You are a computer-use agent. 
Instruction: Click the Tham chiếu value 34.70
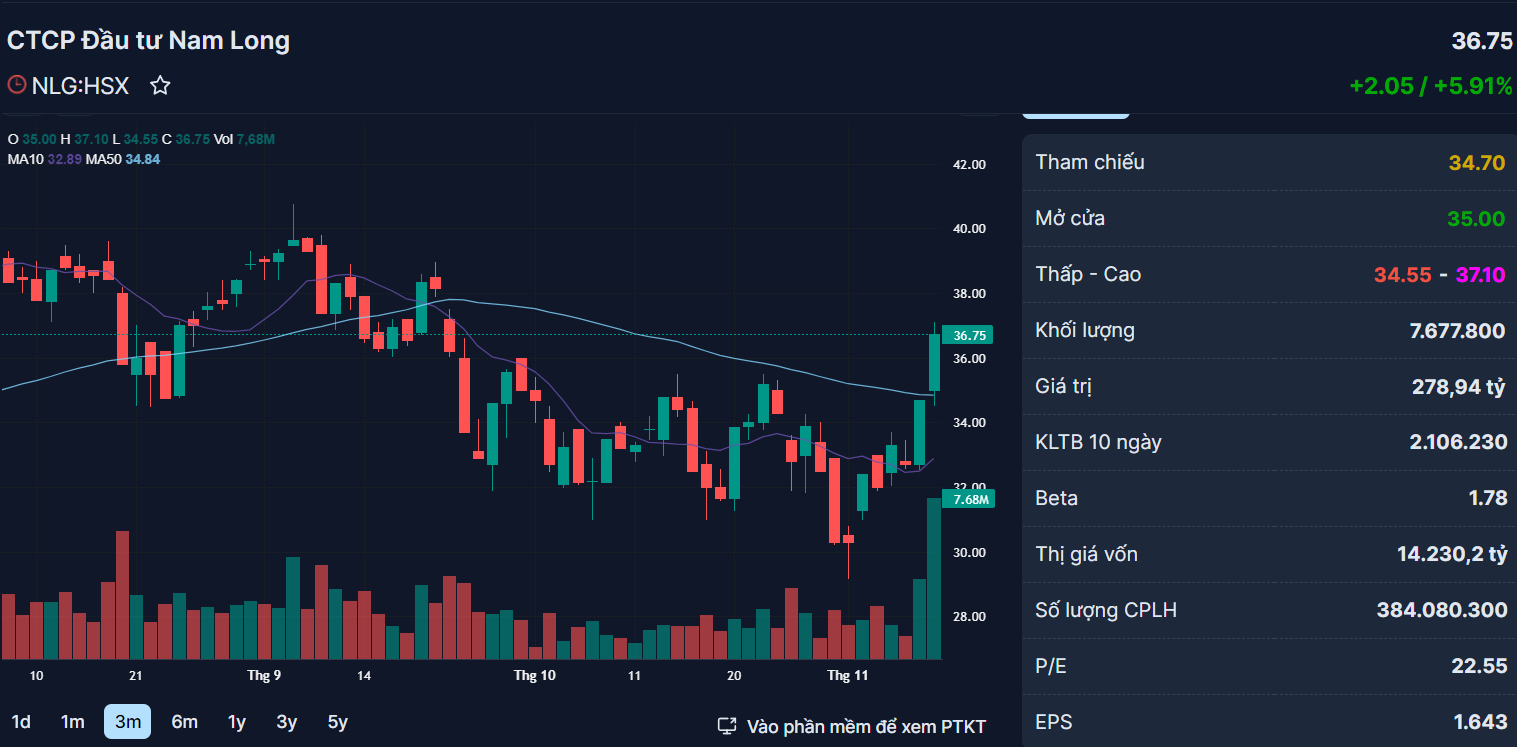[x=1476, y=163]
